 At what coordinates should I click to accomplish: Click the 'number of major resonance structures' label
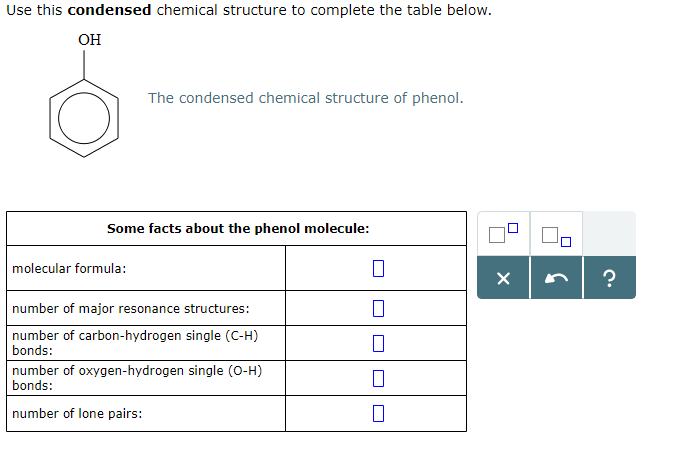tap(131, 309)
